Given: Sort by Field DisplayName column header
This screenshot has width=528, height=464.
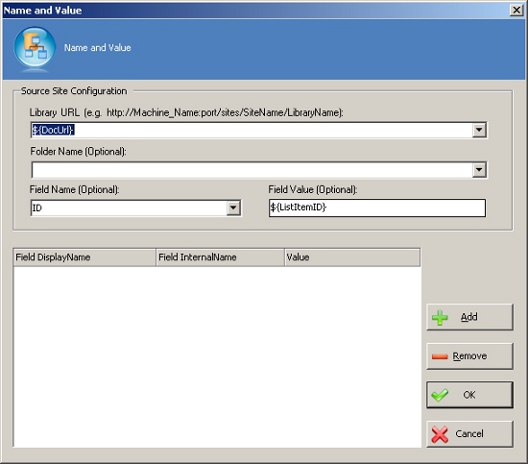Looking at the screenshot, I should (85, 257).
